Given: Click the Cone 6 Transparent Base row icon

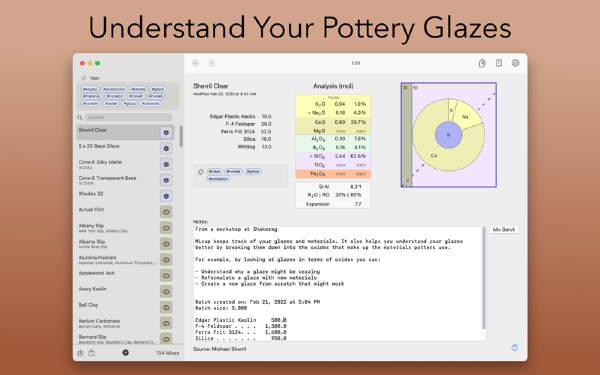Looking at the screenshot, I should point(166,180).
